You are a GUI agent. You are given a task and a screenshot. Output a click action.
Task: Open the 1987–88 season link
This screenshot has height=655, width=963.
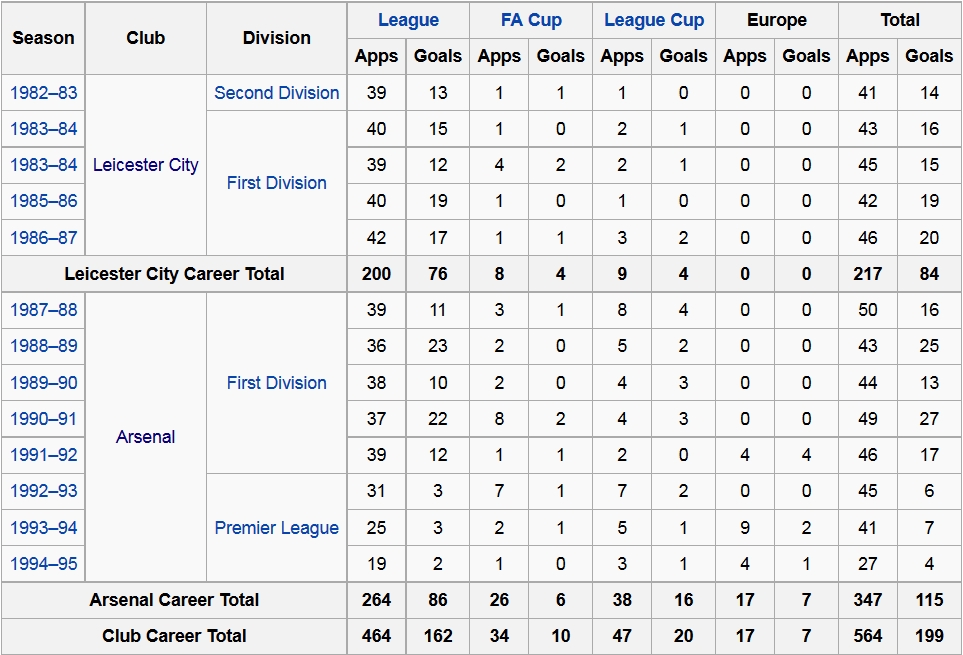(44, 310)
